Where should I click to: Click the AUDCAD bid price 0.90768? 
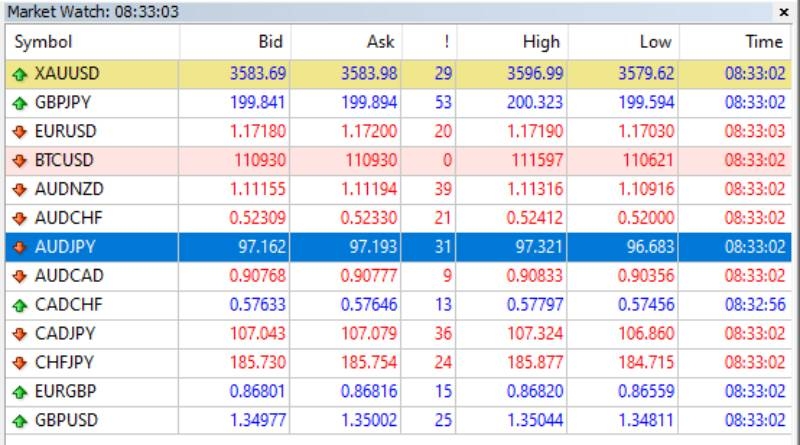pos(256,275)
